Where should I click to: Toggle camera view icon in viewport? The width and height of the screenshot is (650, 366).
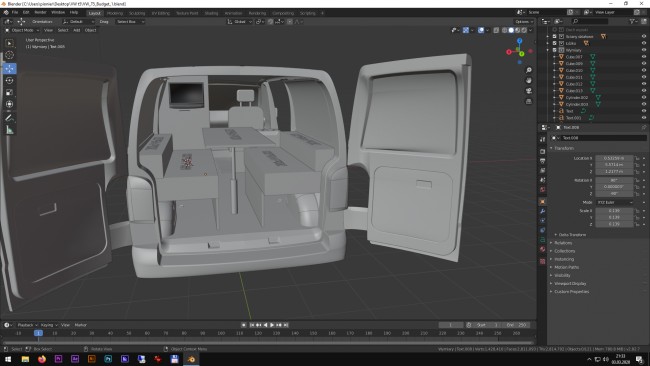(x=529, y=91)
